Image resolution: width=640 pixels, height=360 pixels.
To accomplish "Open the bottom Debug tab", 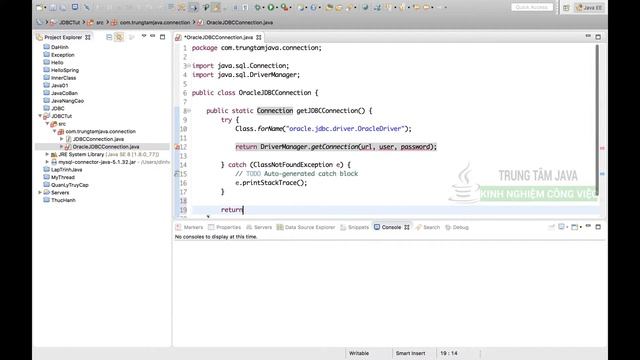I will [457, 227].
